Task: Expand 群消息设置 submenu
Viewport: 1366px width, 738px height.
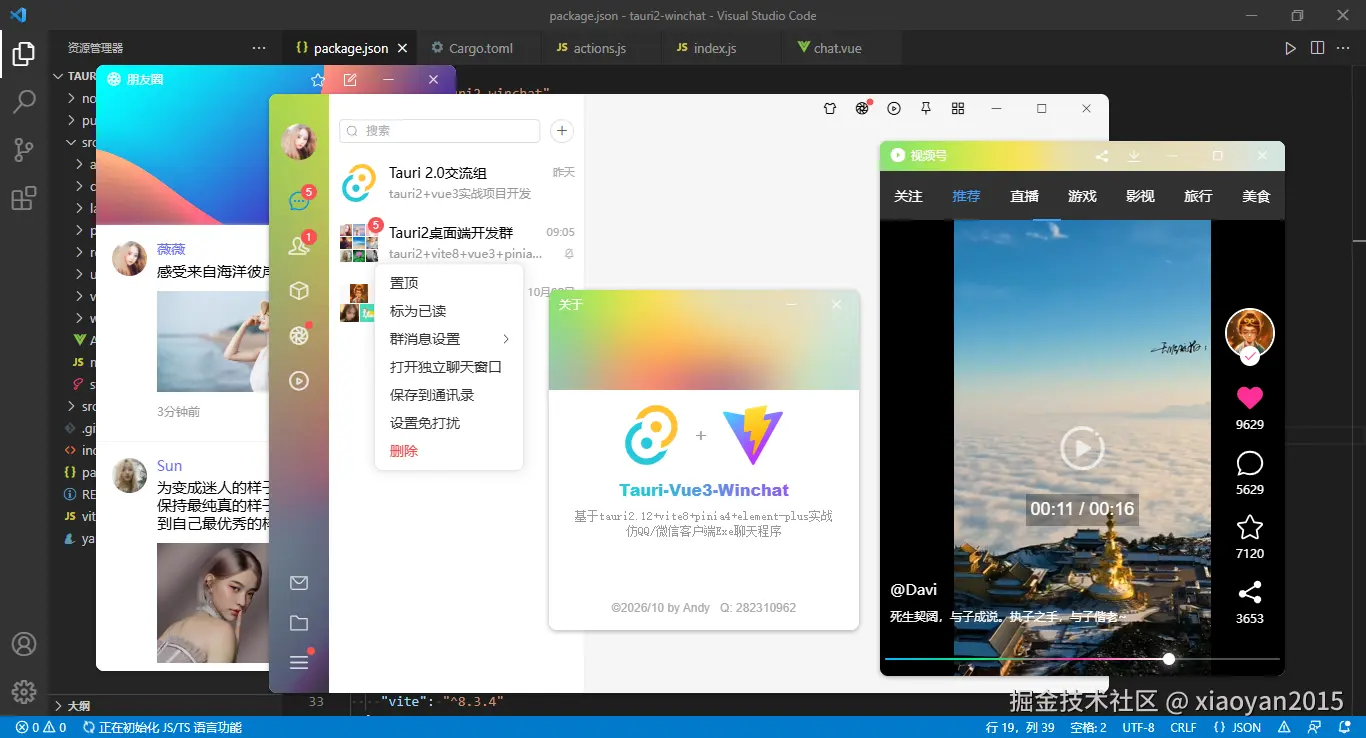Action: (449, 339)
